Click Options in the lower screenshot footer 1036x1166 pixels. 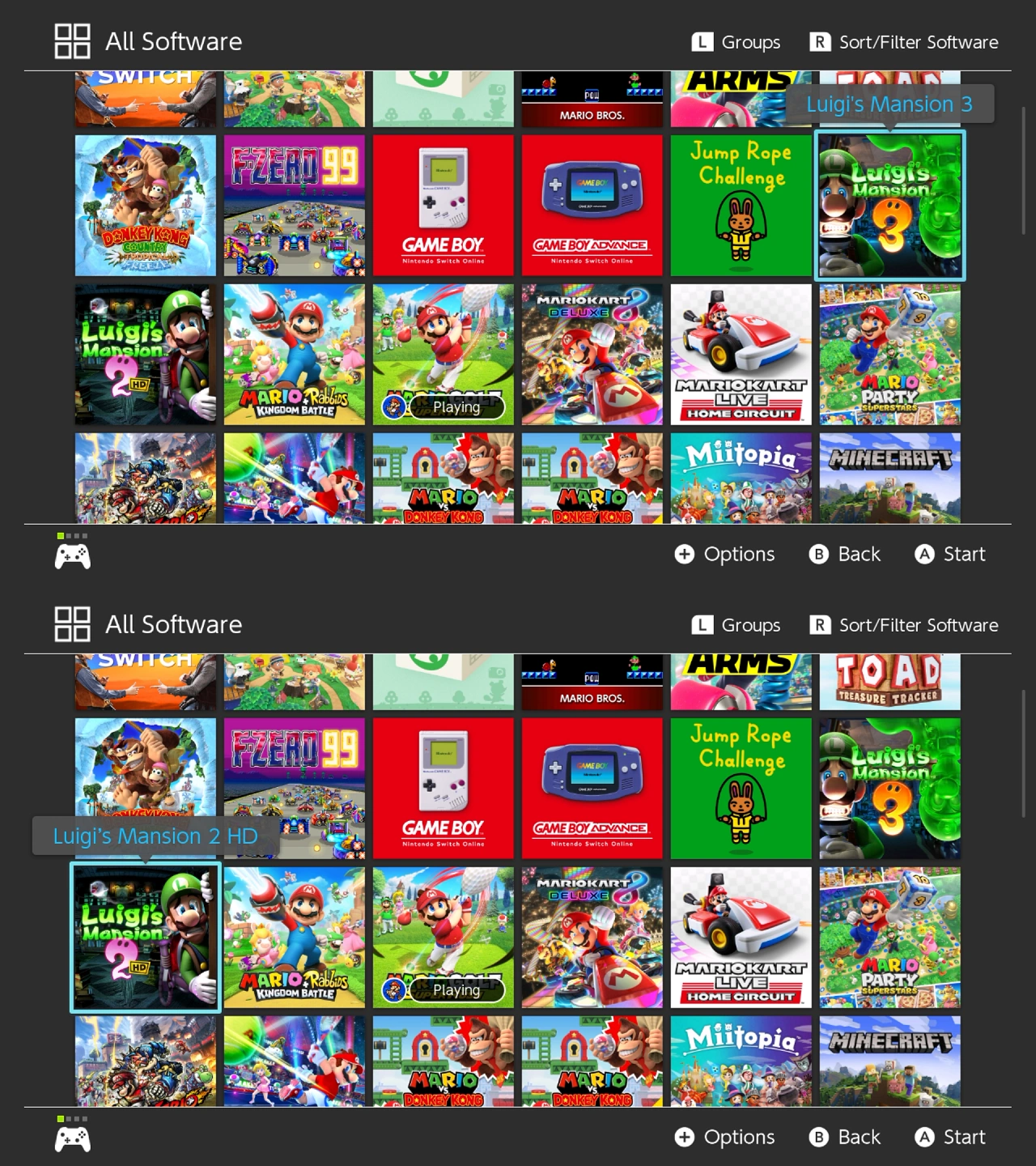tap(724, 1137)
